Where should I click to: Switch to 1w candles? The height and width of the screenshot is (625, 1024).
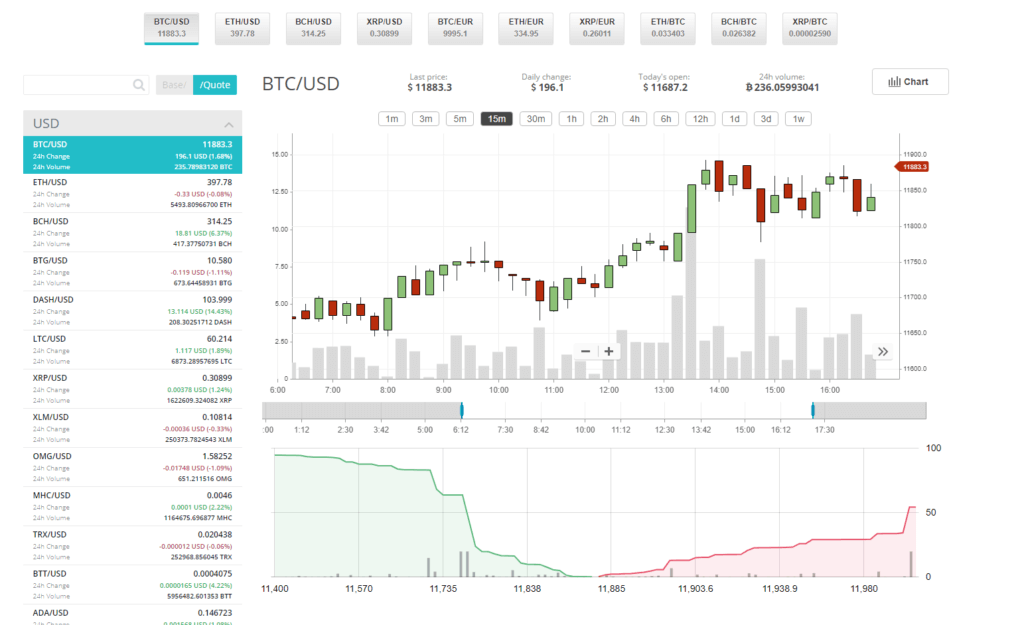[x=798, y=119]
